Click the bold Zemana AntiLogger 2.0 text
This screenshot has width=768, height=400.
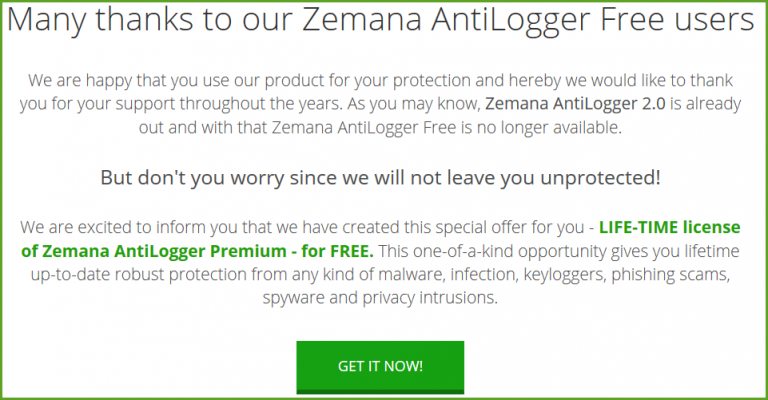(575, 104)
